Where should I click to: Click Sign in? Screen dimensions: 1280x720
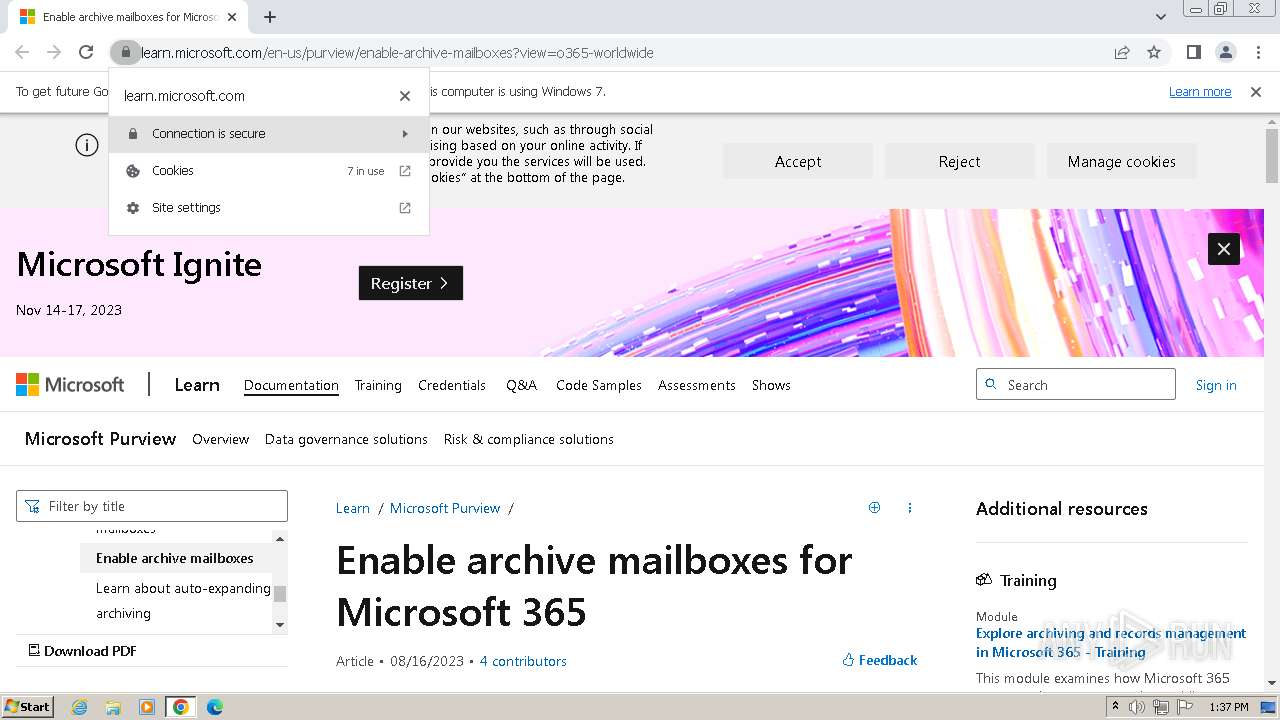(1216, 385)
